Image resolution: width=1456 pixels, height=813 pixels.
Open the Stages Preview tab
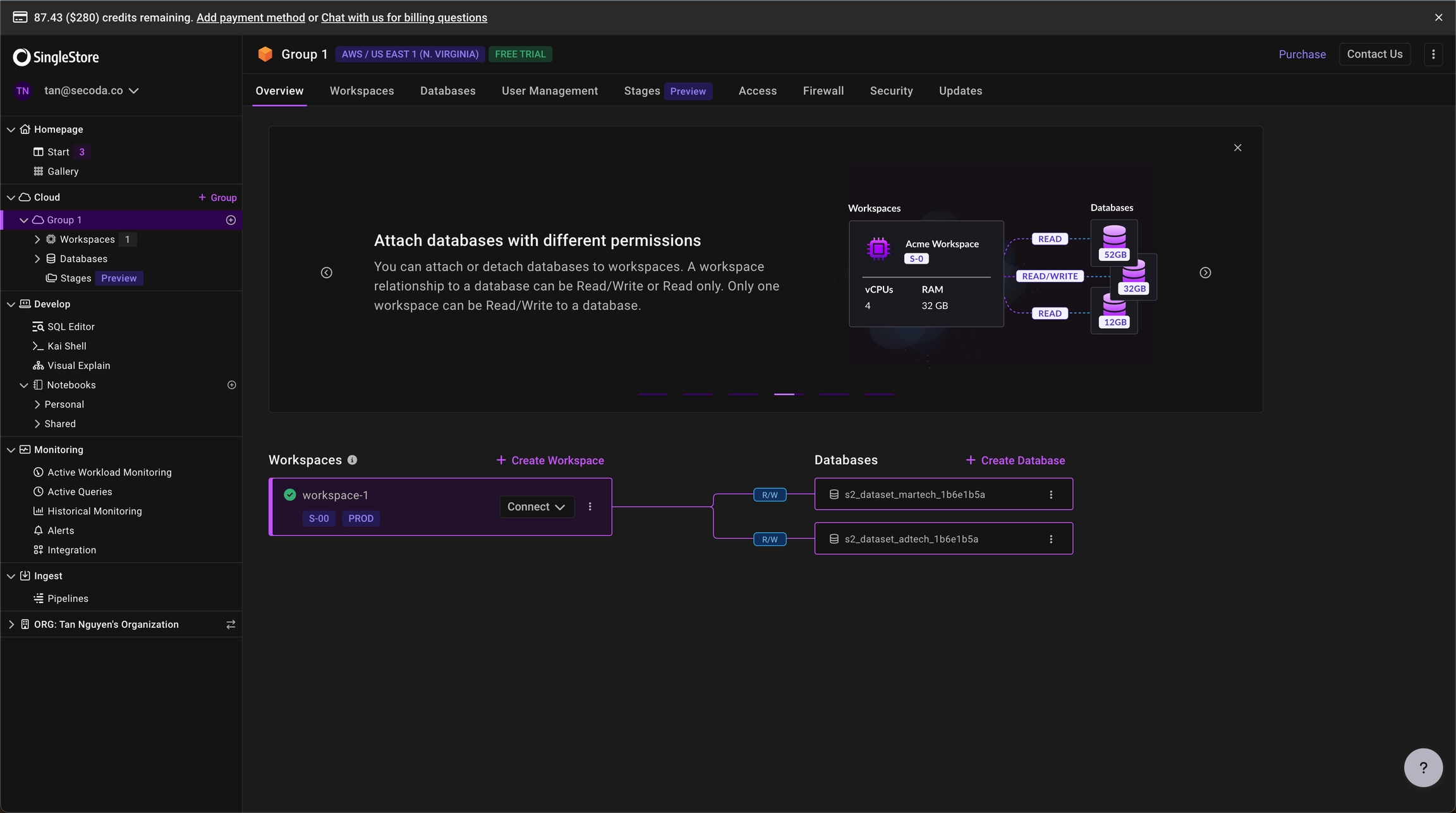point(668,91)
